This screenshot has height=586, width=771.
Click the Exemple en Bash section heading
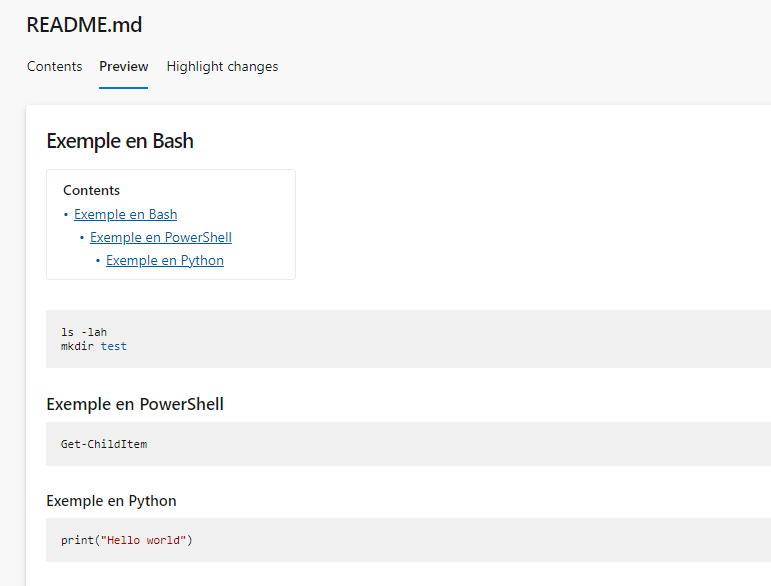pos(120,141)
